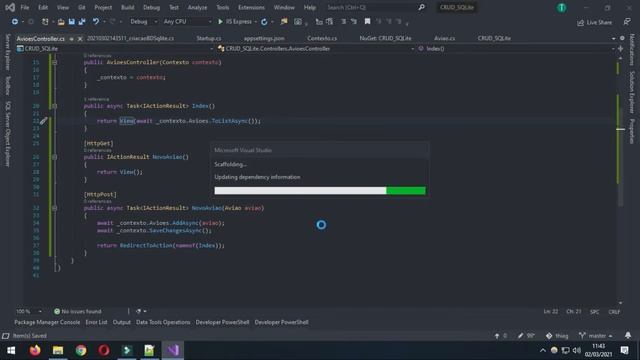Click the feedback icon beside Live Share

pos(627,22)
